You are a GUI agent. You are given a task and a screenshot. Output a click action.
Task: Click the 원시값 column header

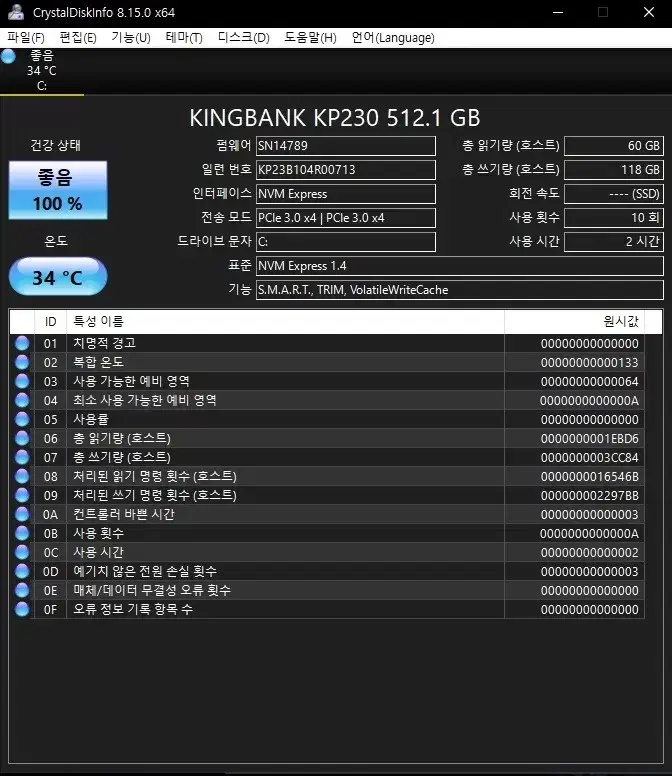(x=575, y=322)
